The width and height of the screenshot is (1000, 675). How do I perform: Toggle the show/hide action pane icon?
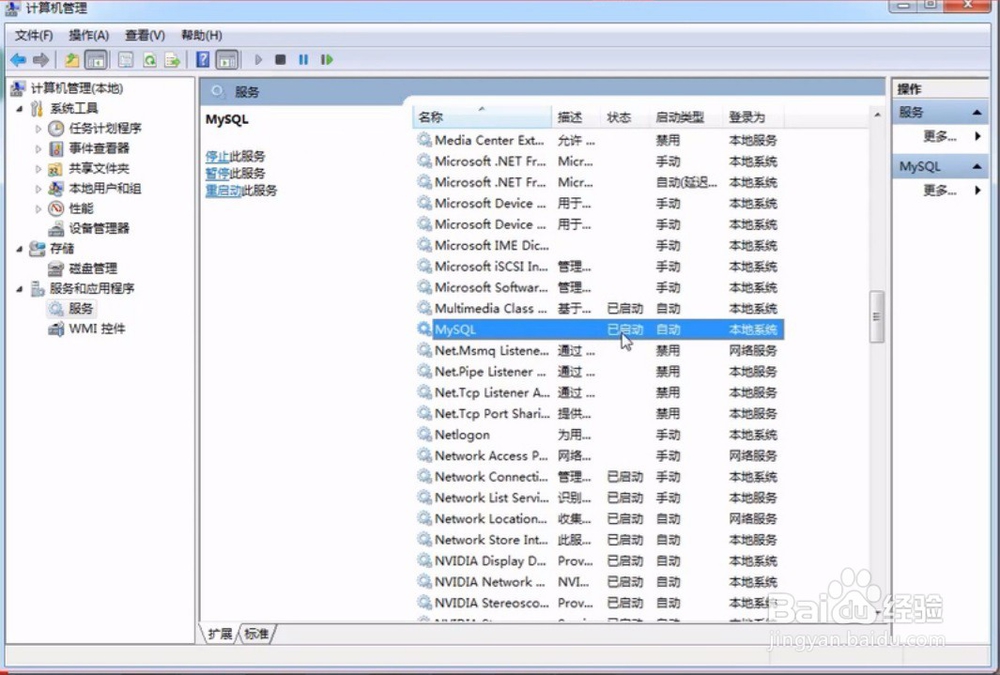[227, 60]
